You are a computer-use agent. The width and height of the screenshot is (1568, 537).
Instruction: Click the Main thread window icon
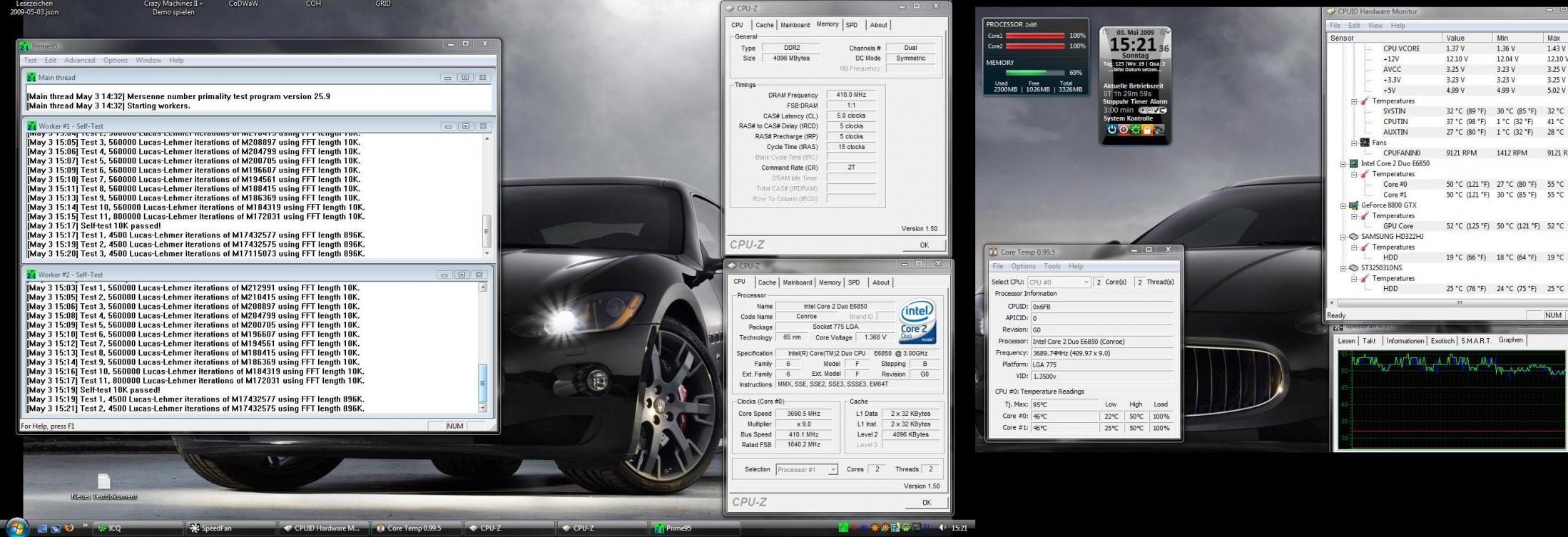pos(31,77)
